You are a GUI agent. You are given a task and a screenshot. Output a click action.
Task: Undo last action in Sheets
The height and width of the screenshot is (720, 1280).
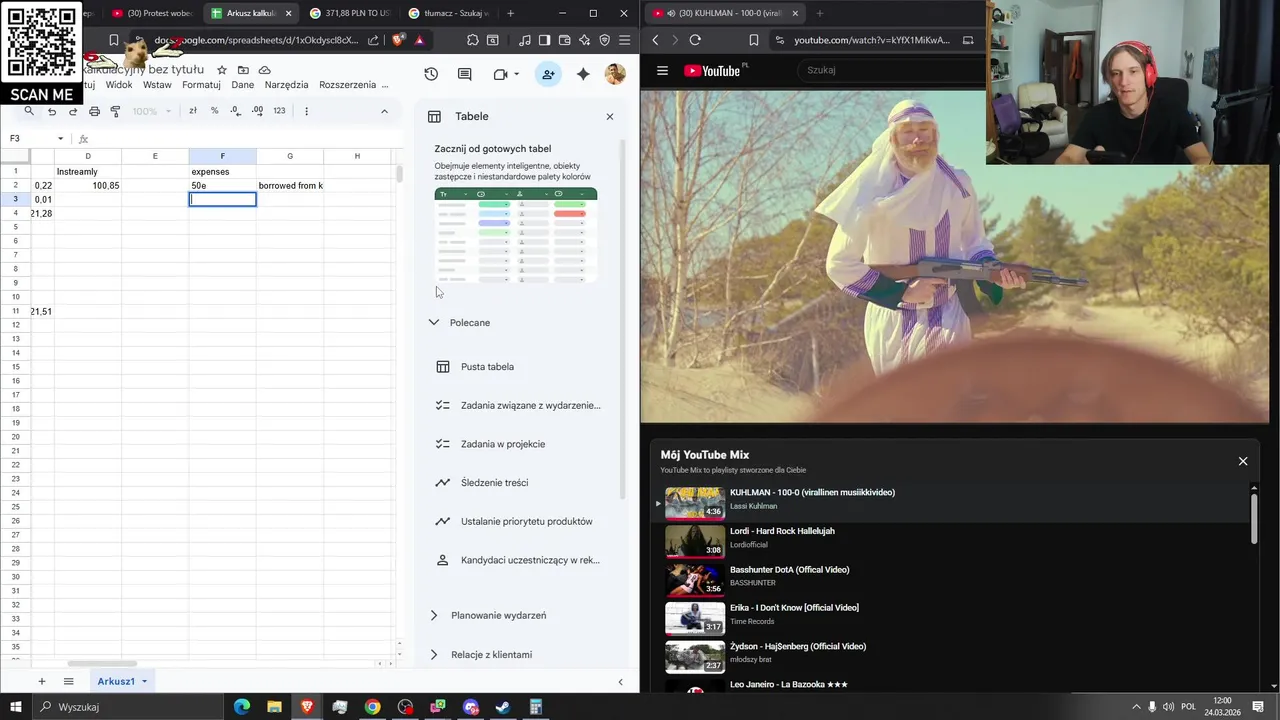tap(52, 111)
